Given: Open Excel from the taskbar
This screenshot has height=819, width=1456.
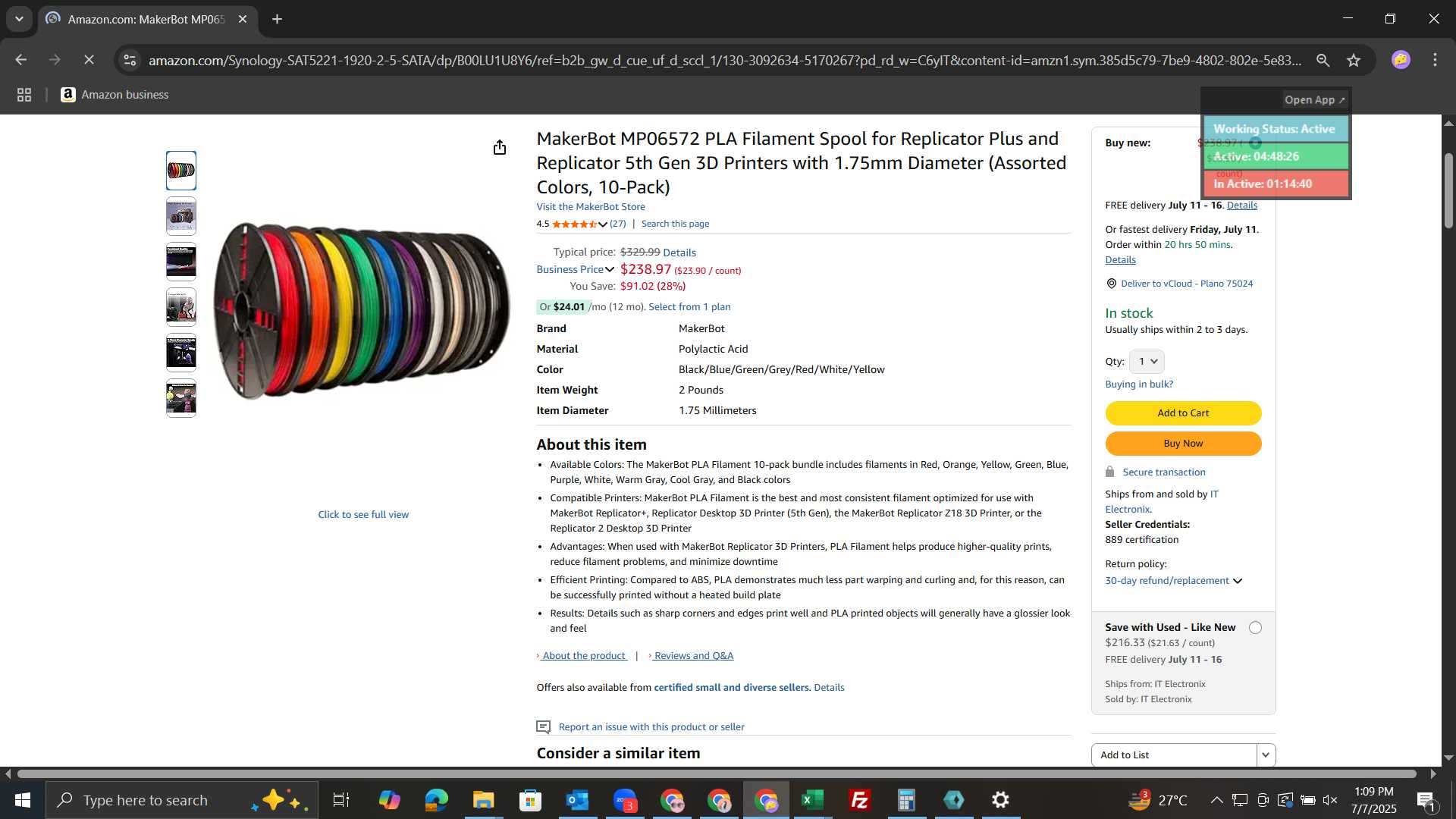Looking at the screenshot, I should (x=812, y=800).
